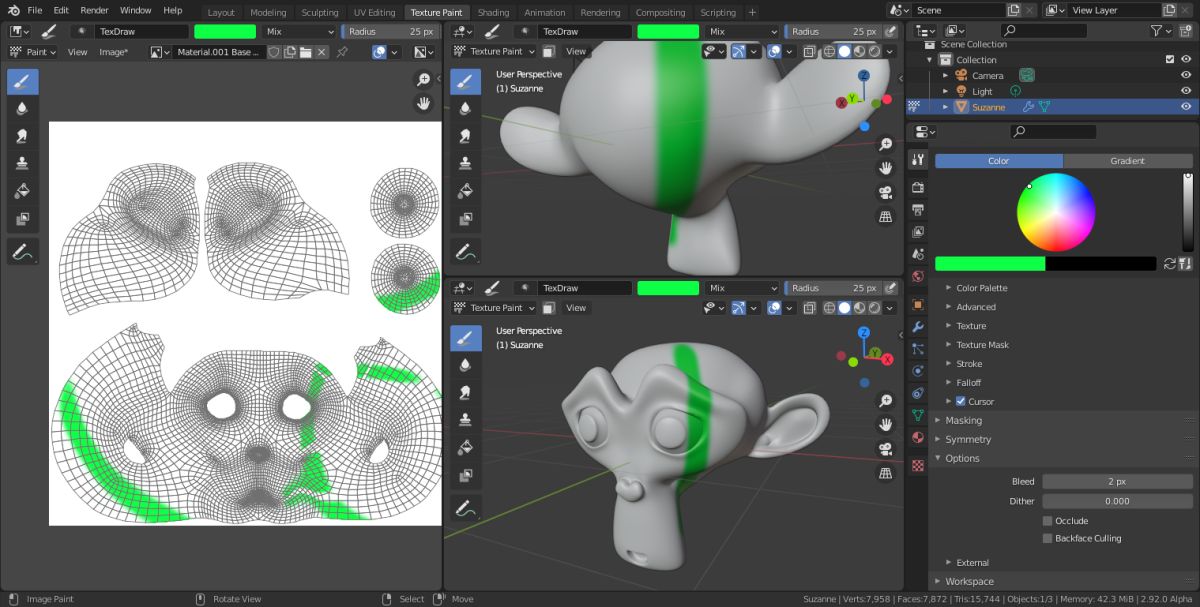Switch to the UV Editing workspace tab
The image size is (1200, 607).
click(374, 12)
